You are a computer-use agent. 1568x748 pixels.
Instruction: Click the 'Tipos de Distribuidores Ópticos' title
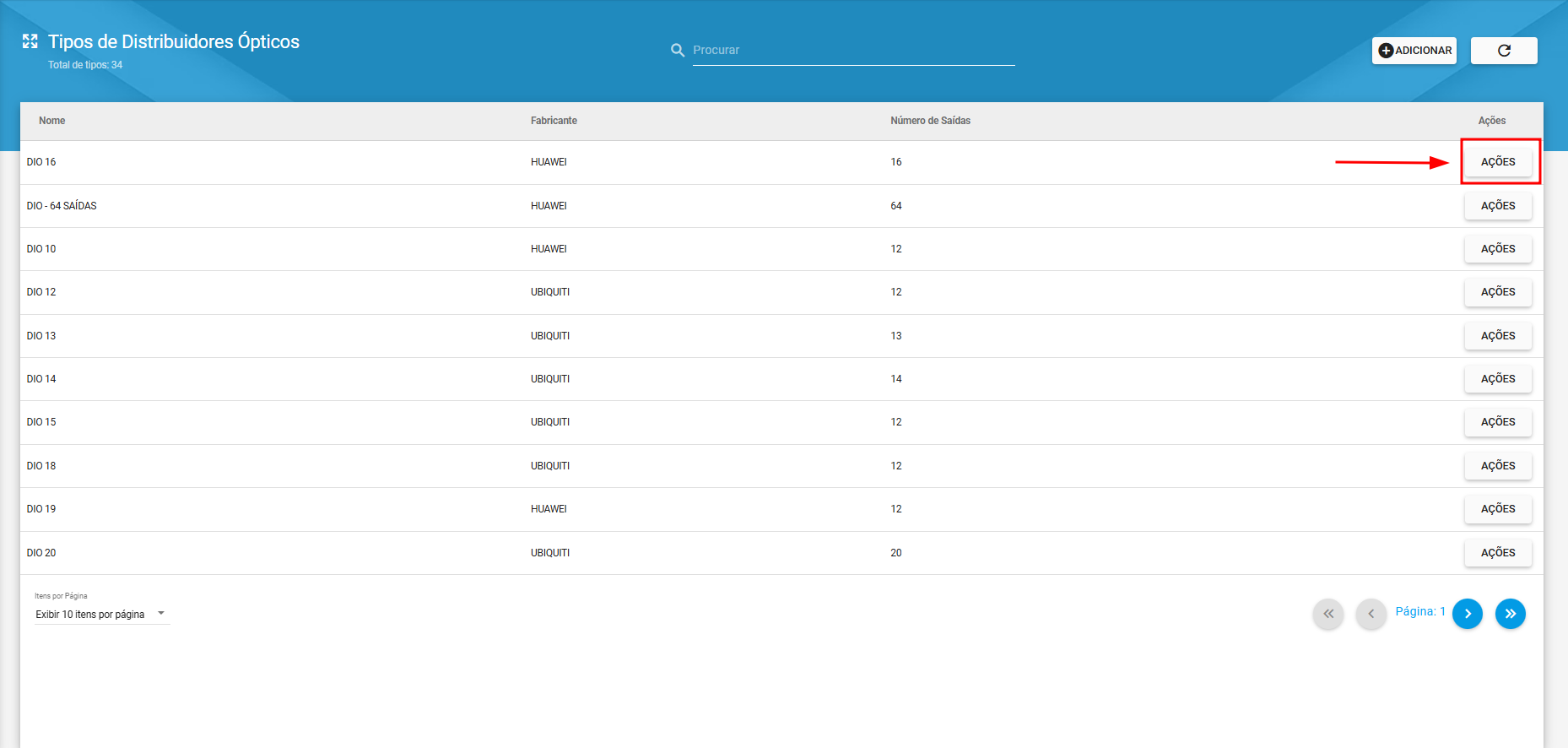174,42
